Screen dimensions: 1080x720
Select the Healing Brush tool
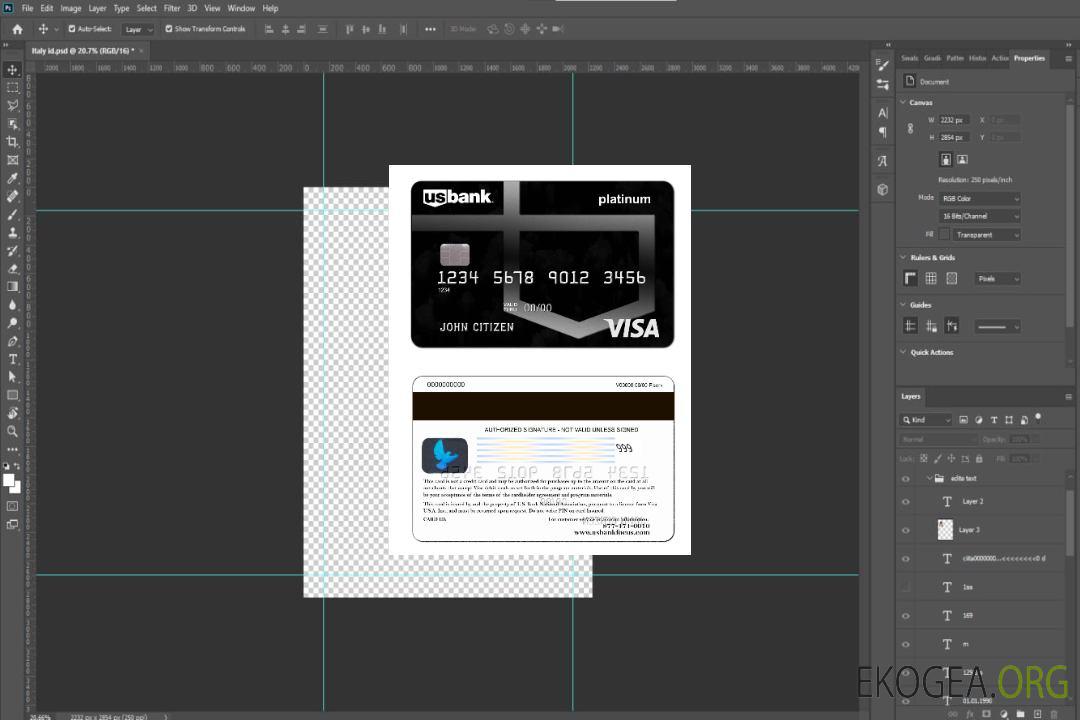tap(12, 196)
